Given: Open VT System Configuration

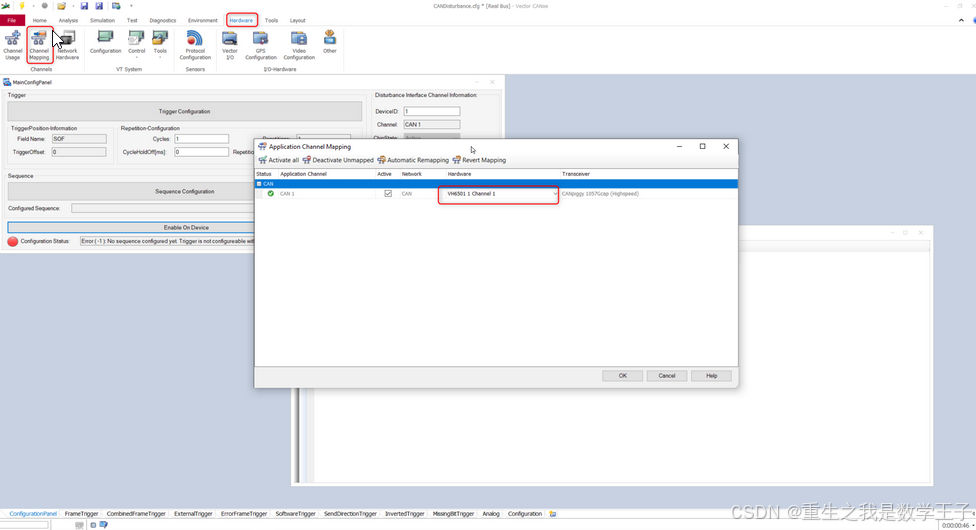Looking at the screenshot, I should pos(105,42).
